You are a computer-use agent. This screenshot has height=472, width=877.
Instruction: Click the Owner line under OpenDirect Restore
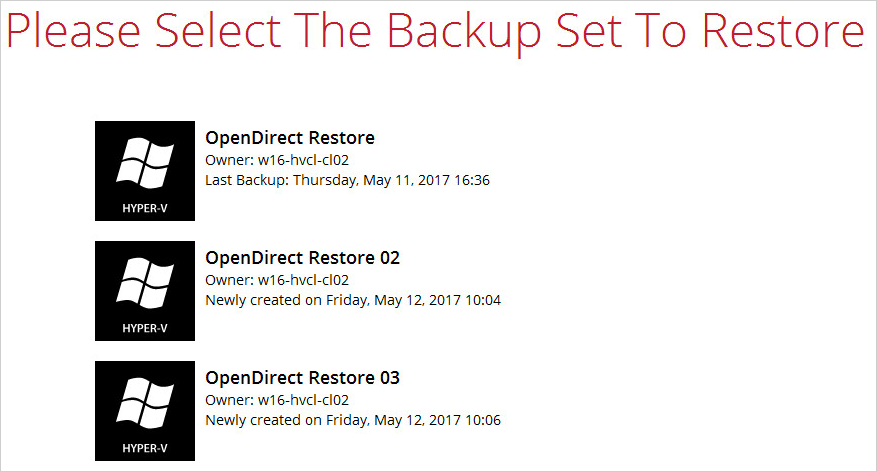(x=277, y=161)
